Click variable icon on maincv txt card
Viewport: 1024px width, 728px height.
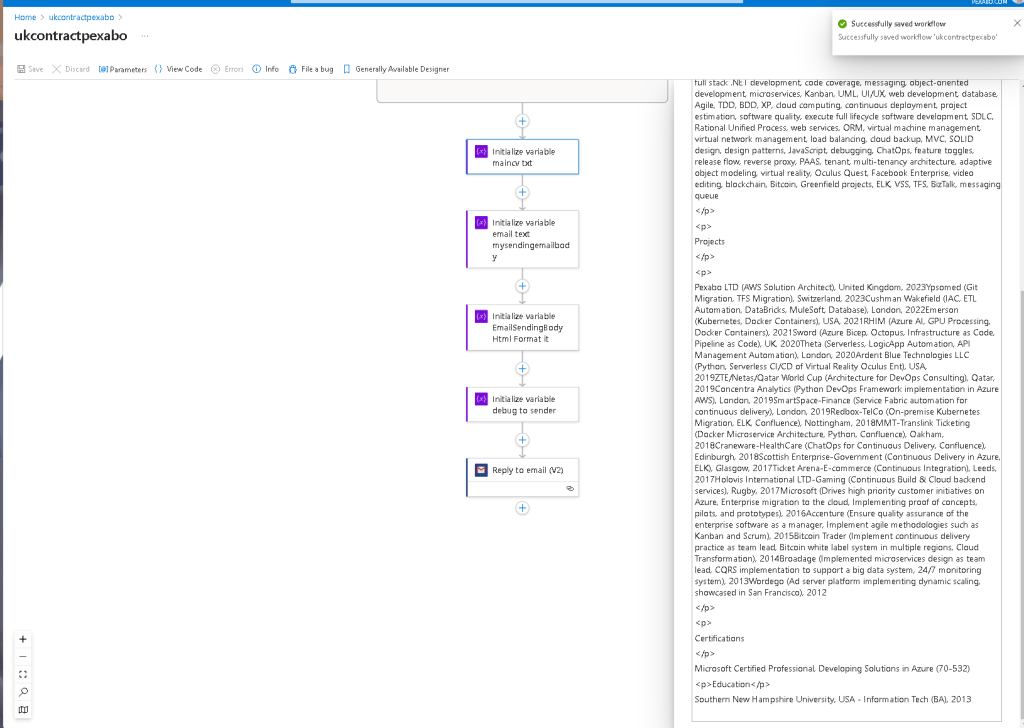pos(481,151)
